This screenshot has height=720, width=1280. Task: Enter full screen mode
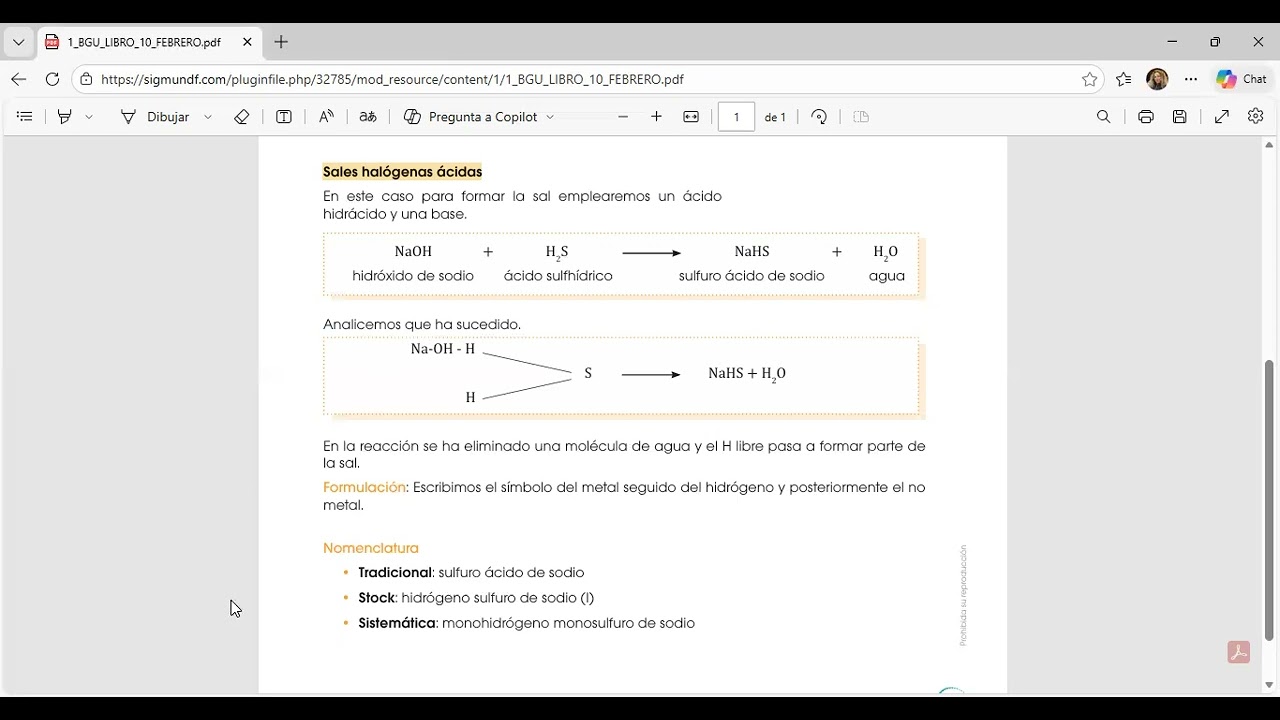(1222, 117)
